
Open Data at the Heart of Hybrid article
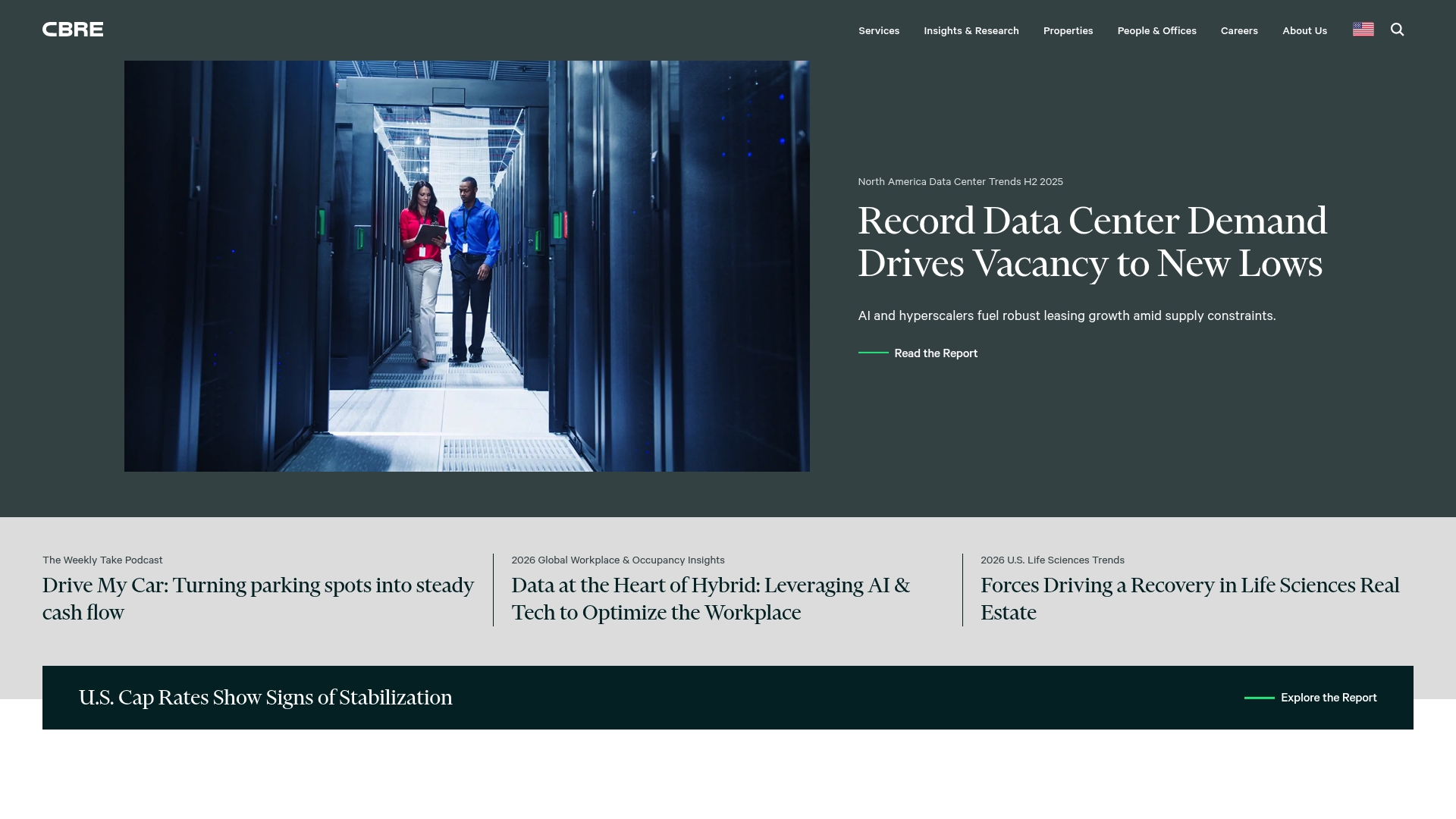(x=711, y=598)
